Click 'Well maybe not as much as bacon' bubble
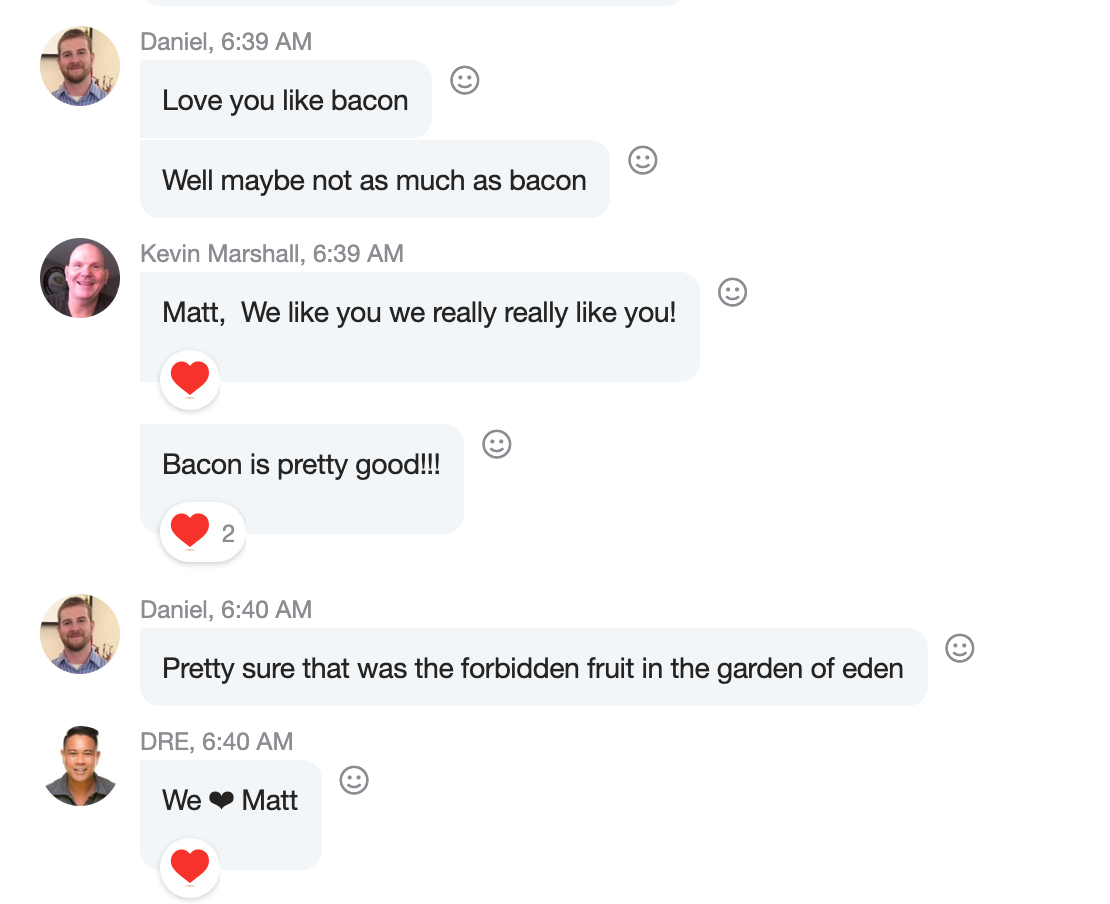Image resolution: width=1110 pixels, height=904 pixels. tap(374, 180)
